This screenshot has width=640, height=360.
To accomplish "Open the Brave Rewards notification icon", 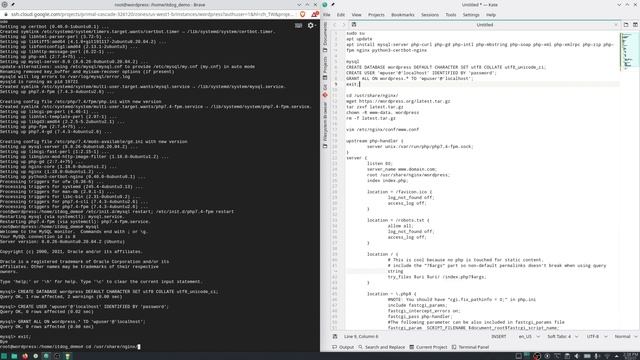I will pyautogui.click(x=315, y=14).
